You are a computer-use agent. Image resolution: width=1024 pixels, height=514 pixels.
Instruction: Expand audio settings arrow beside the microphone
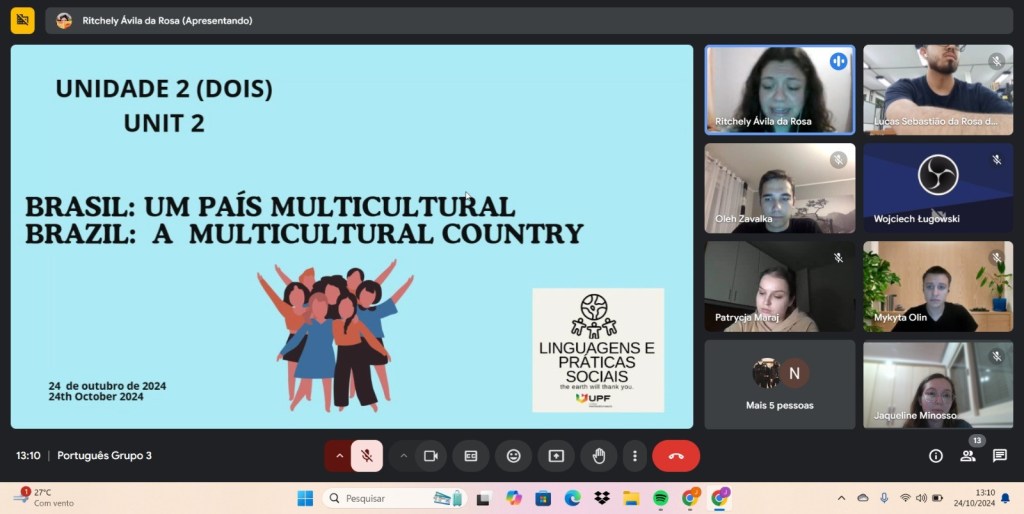tap(339, 456)
